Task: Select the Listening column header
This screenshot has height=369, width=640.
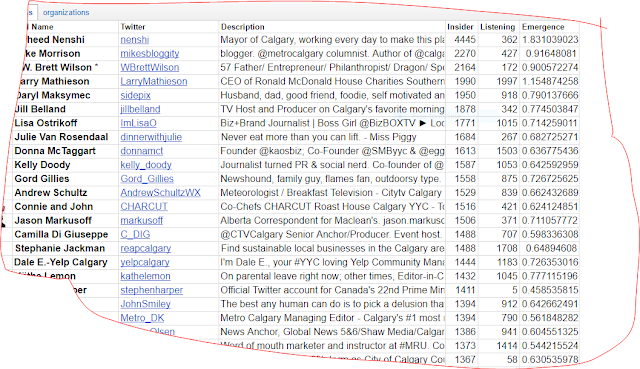Action: [x=499, y=27]
